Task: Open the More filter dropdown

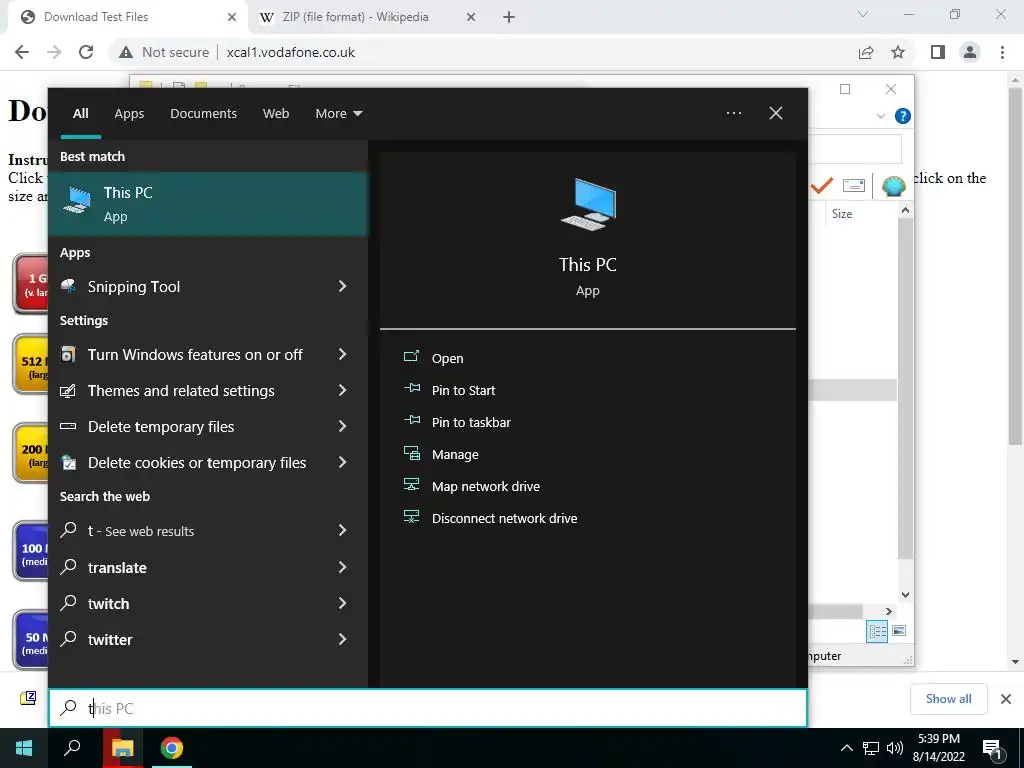Action: (338, 114)
